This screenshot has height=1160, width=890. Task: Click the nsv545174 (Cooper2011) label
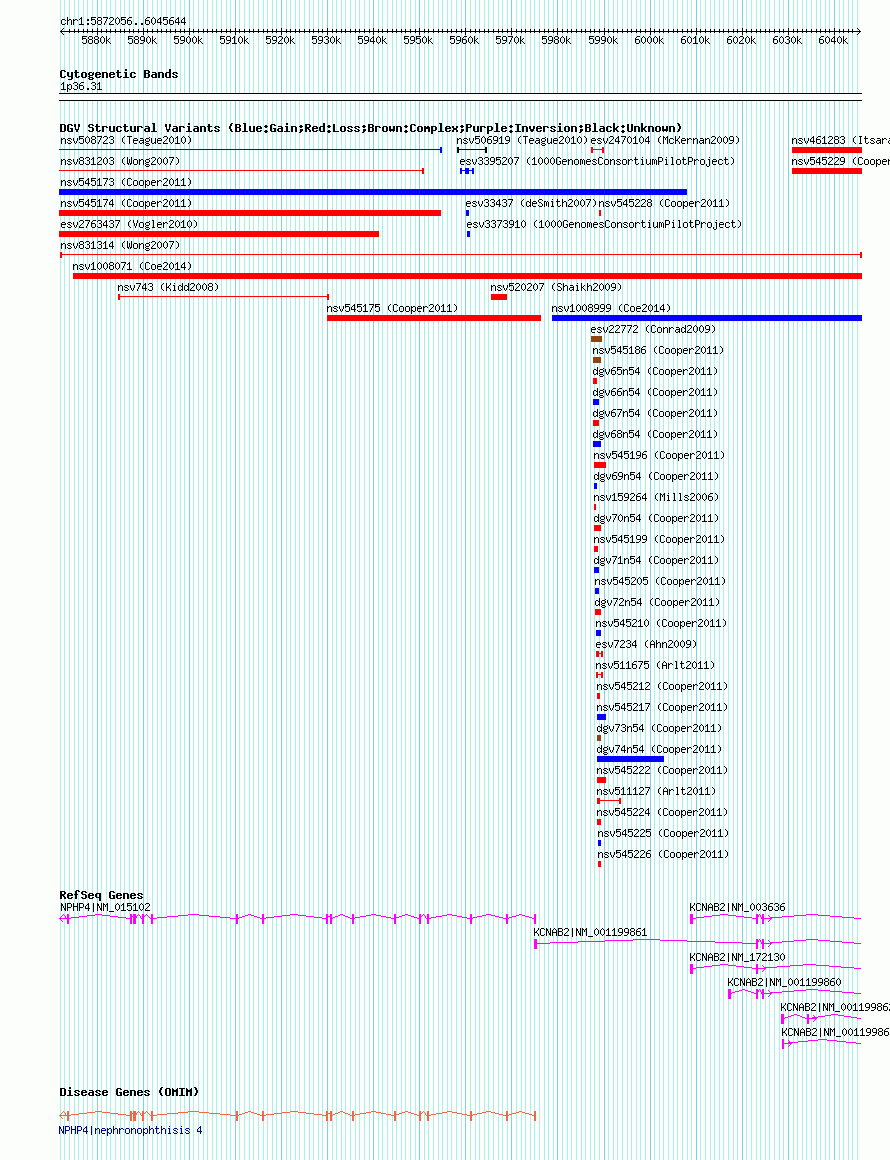[126, 203]
